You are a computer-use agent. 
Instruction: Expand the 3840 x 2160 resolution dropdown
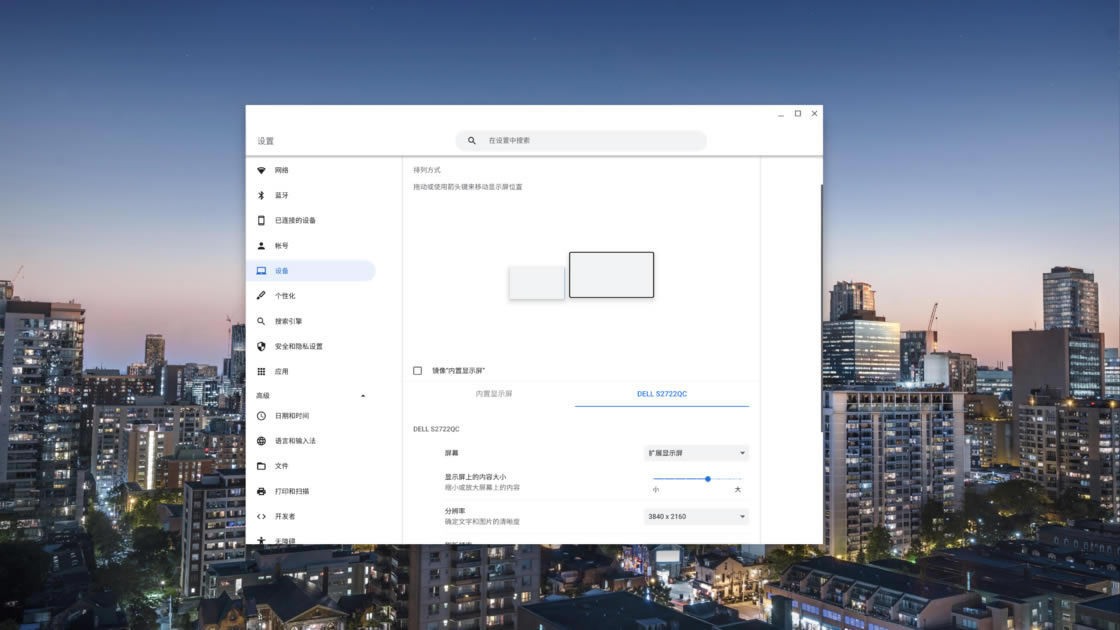[696, 517]
